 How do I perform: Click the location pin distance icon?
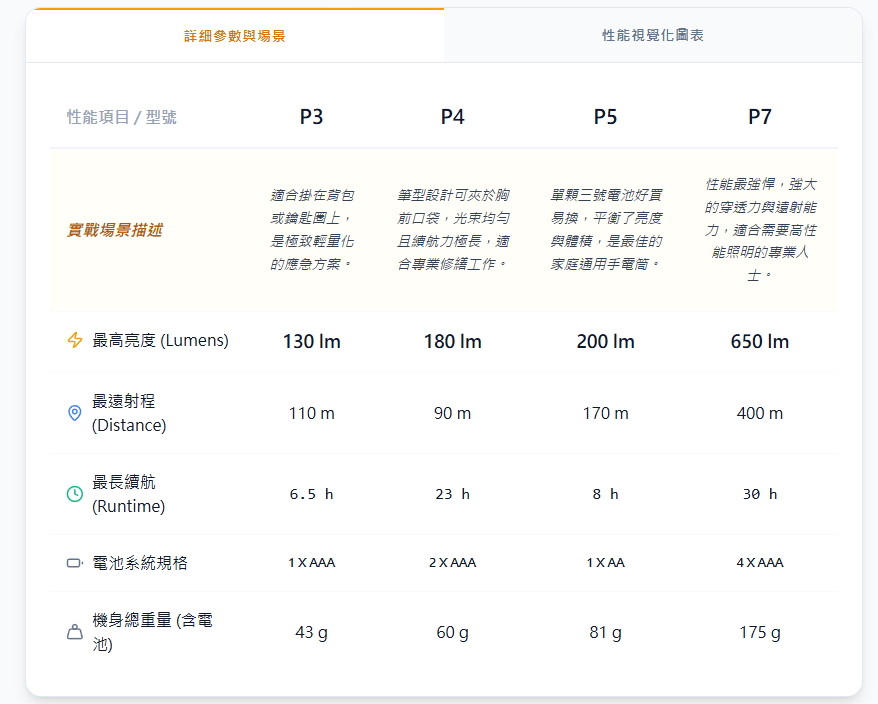pyautogui.click(x=74, y=413)
